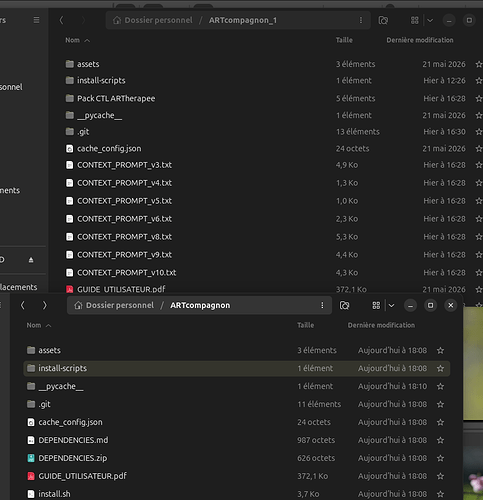Image resolution: width=483 pixels, height=500 pixels.
Task: Sort by Dernière modification in ARTcompagnon window
Action: pyautogui.click(x=381, y=325)
